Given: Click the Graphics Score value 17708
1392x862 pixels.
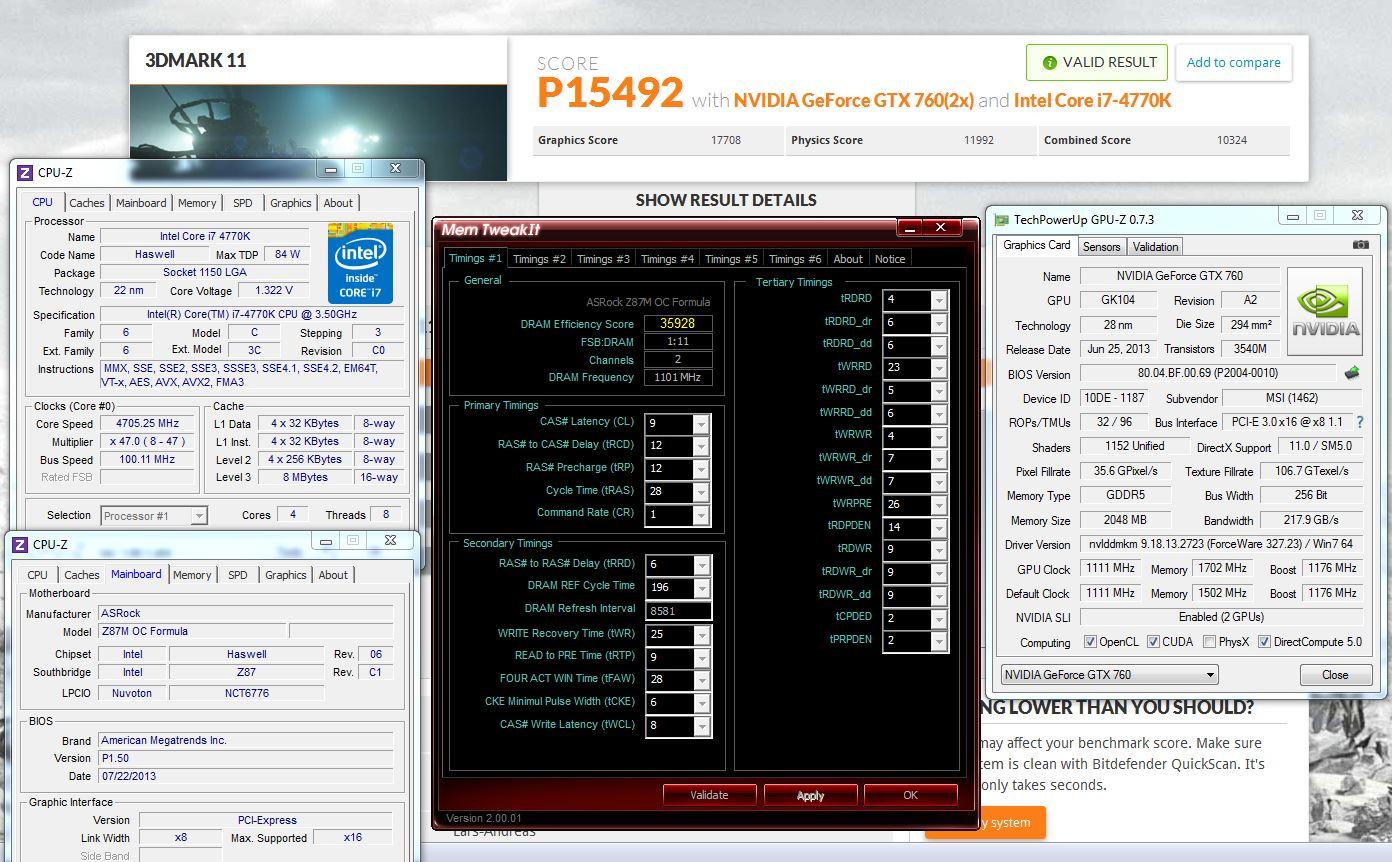Looking at the screenshot, I should (726, 140).
